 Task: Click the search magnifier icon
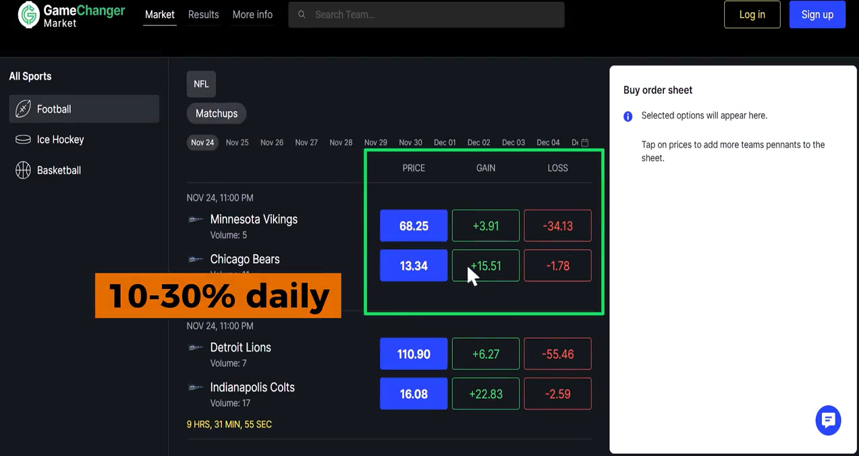coord(301,15)
